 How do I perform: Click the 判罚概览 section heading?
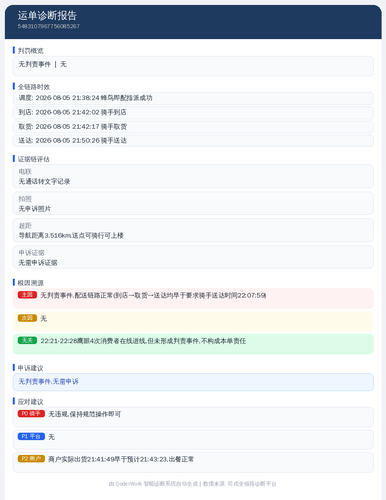tap(30, 51)
